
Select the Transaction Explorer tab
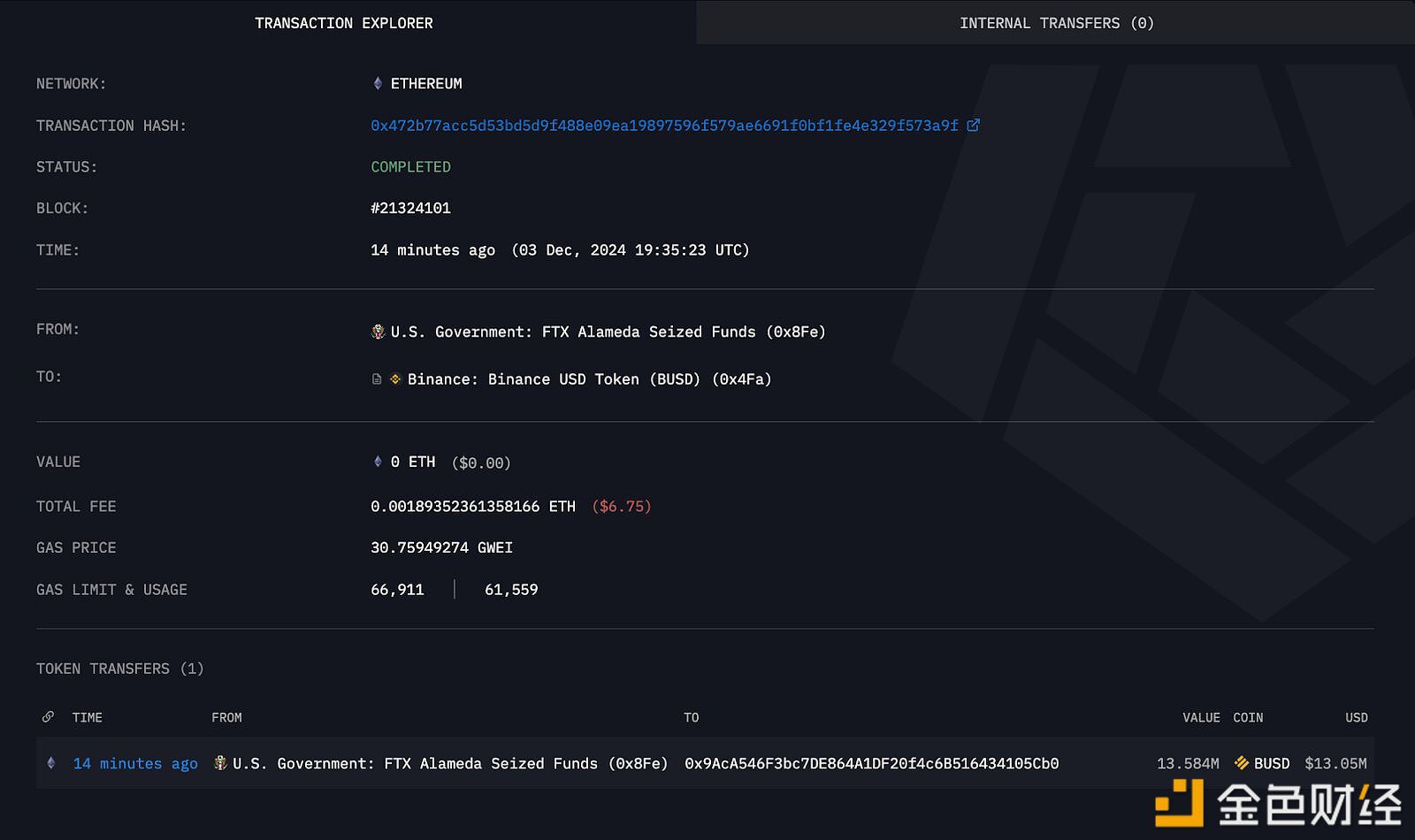click(344, 23)
